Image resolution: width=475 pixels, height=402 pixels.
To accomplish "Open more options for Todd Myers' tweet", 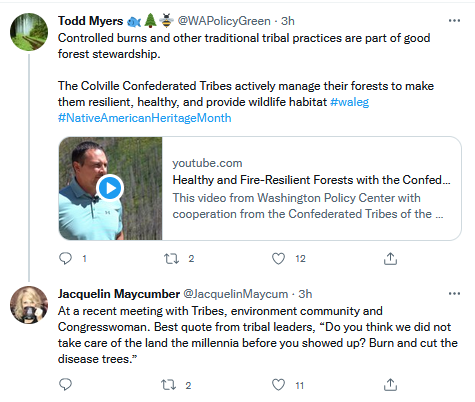I will click(454, 21).
